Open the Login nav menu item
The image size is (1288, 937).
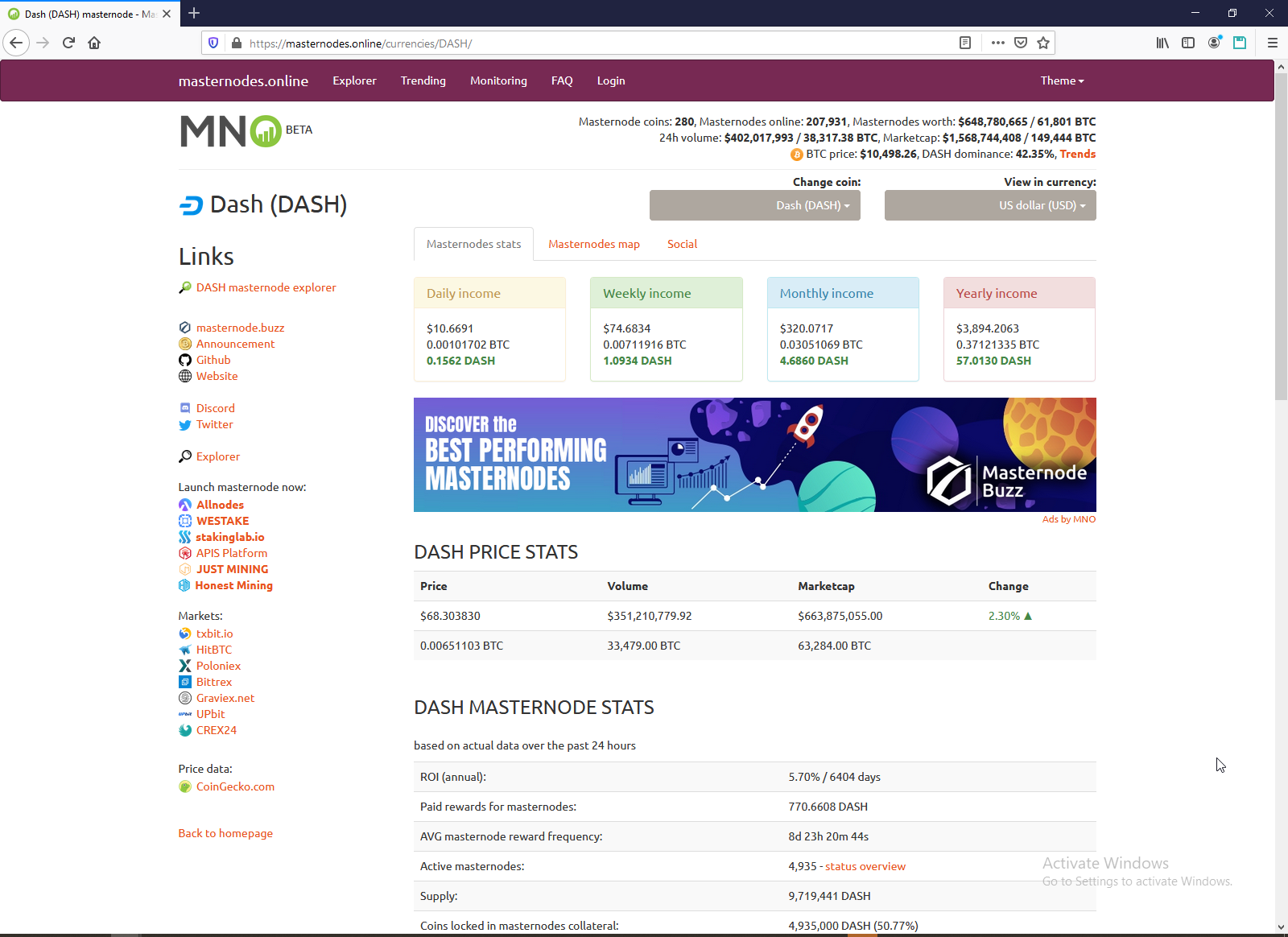[611, 80]
